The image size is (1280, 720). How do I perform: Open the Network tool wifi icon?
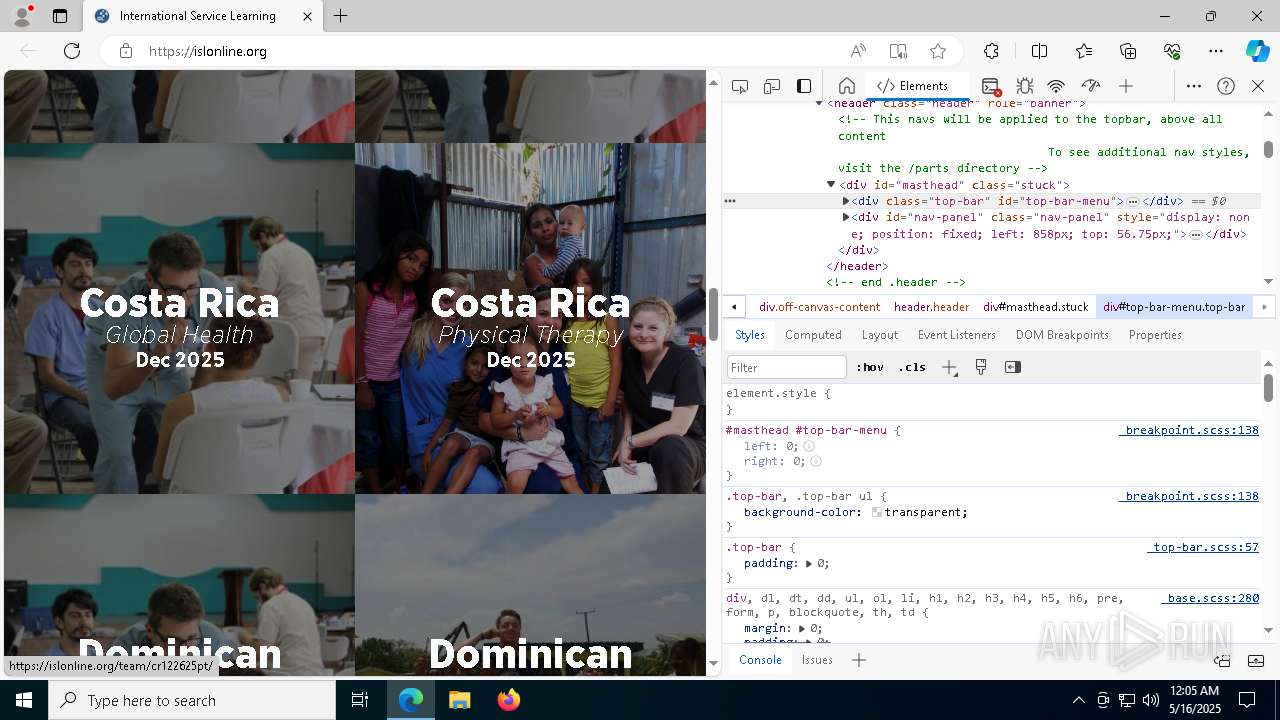[x=1057, y=86]
